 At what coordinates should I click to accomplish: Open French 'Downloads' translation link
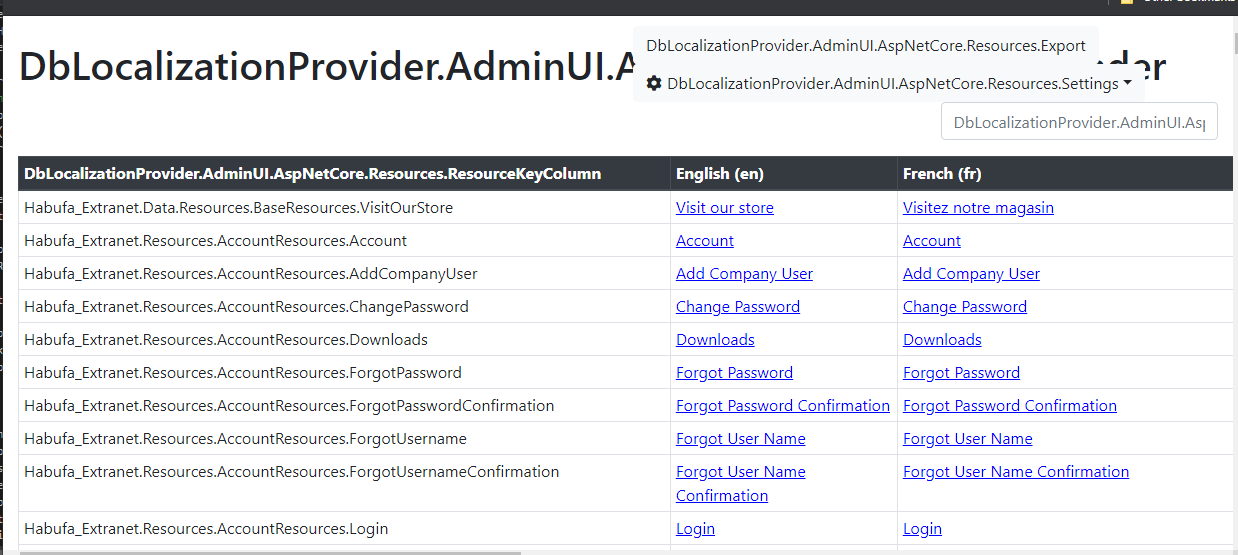942,340
